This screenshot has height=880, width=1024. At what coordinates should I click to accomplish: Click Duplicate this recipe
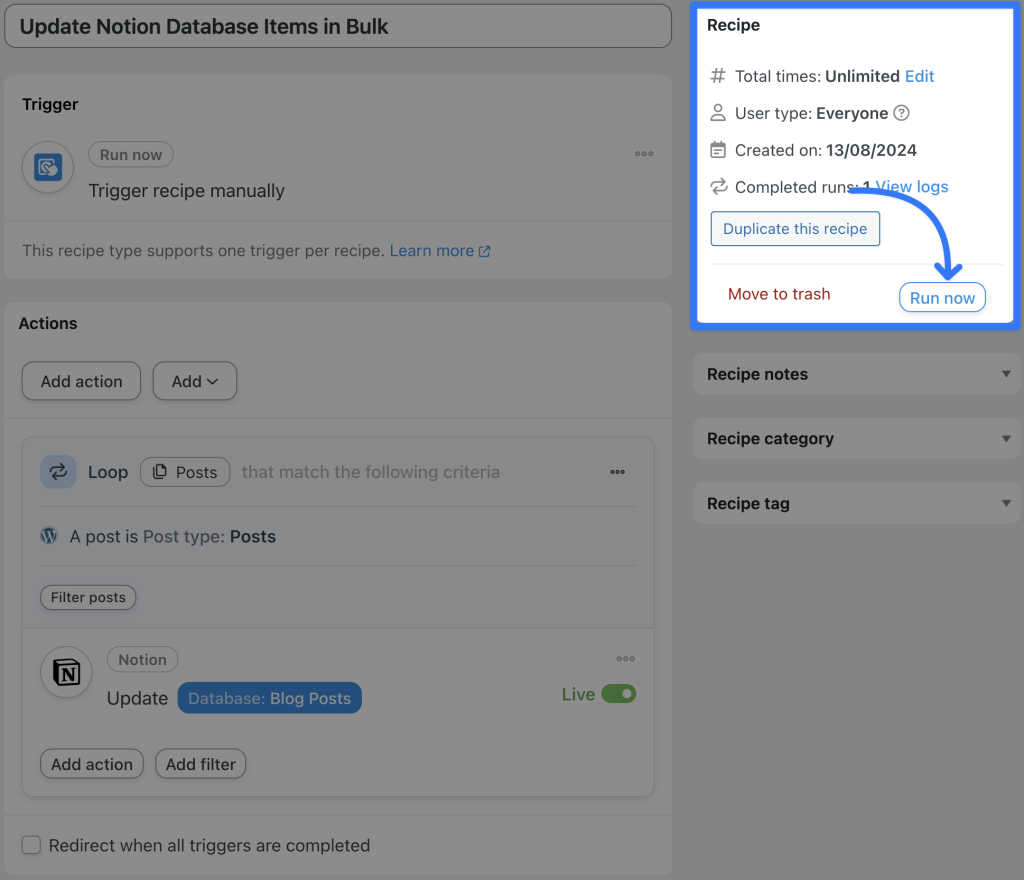(794, 228)
